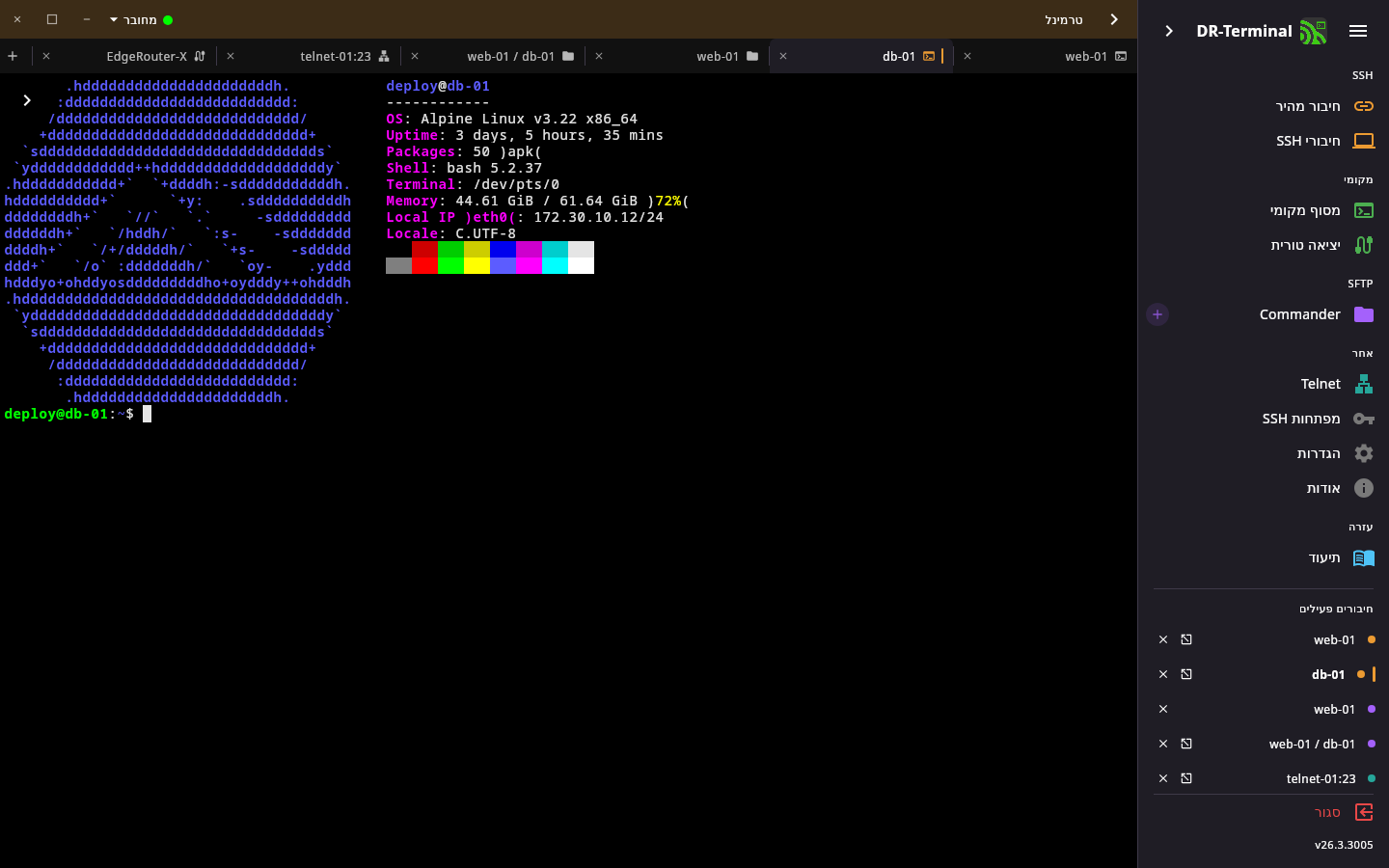Click the version label v26.3.3005
This screenshot has height=868, width=1389.
pyautogui.click(x=1344, y=845)
